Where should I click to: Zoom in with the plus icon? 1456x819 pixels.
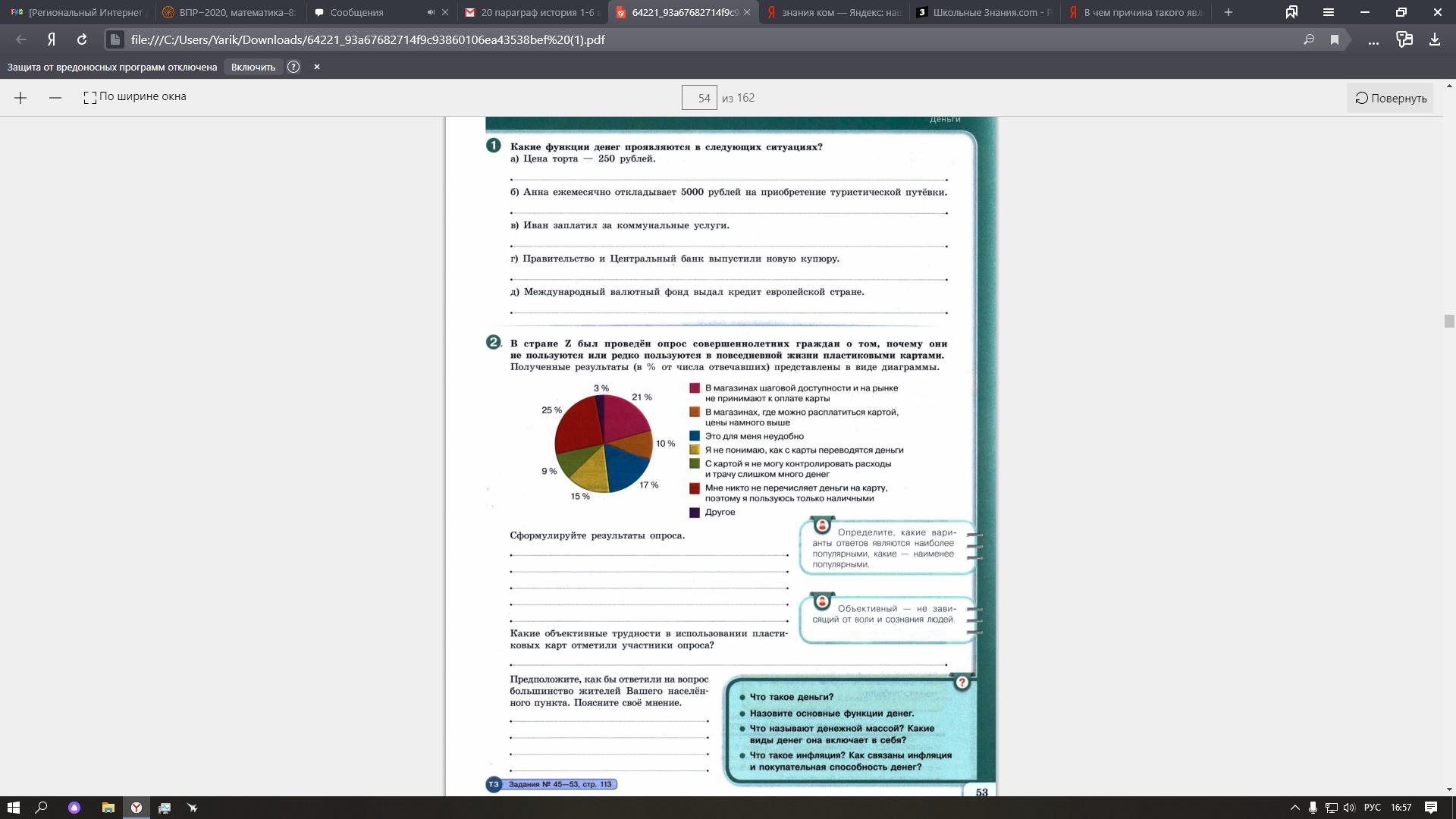pyautogui.click(x=20, y=98)
